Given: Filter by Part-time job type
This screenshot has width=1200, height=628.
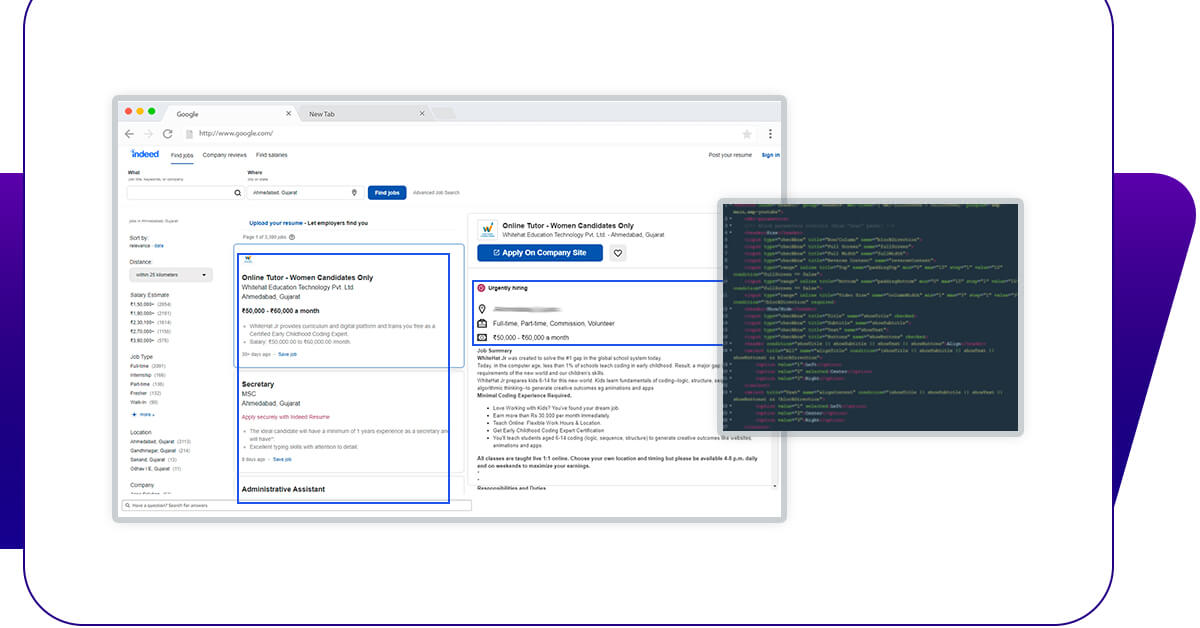Looking at the screenshot, I should click(140, 384).
